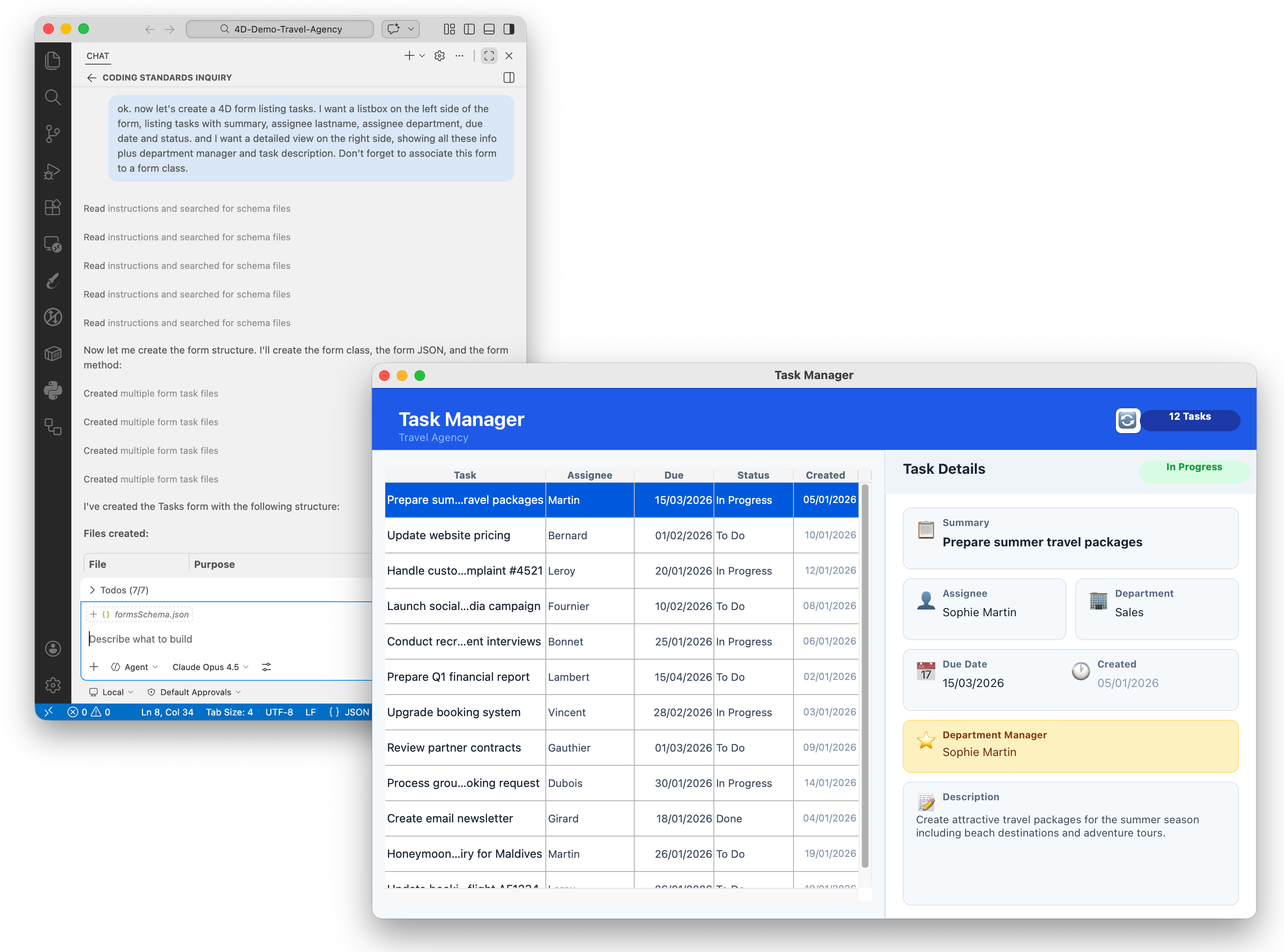Click the task list vertical scrollbar
The width and height of the screenshot is (1284, 952).
(x=865, y=674)
